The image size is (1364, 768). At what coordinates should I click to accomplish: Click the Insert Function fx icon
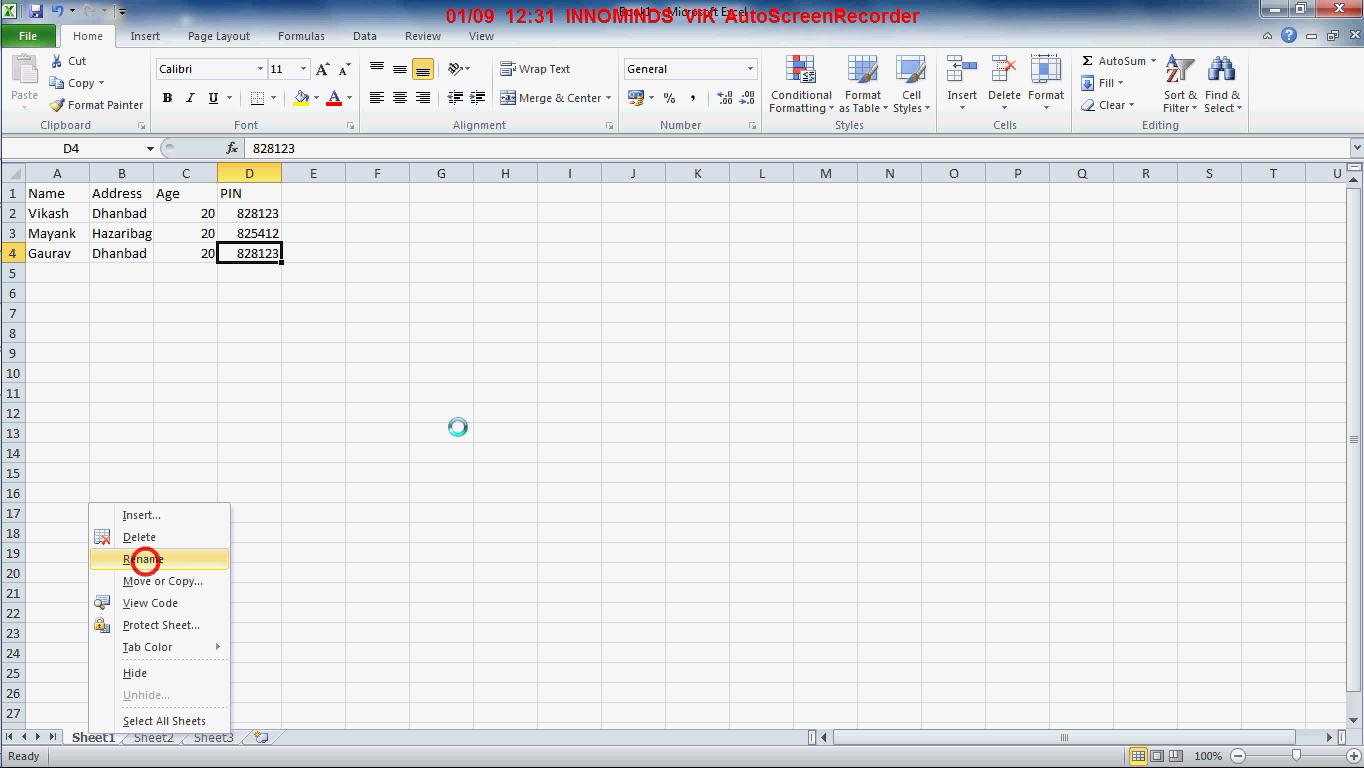click(232, 148)
